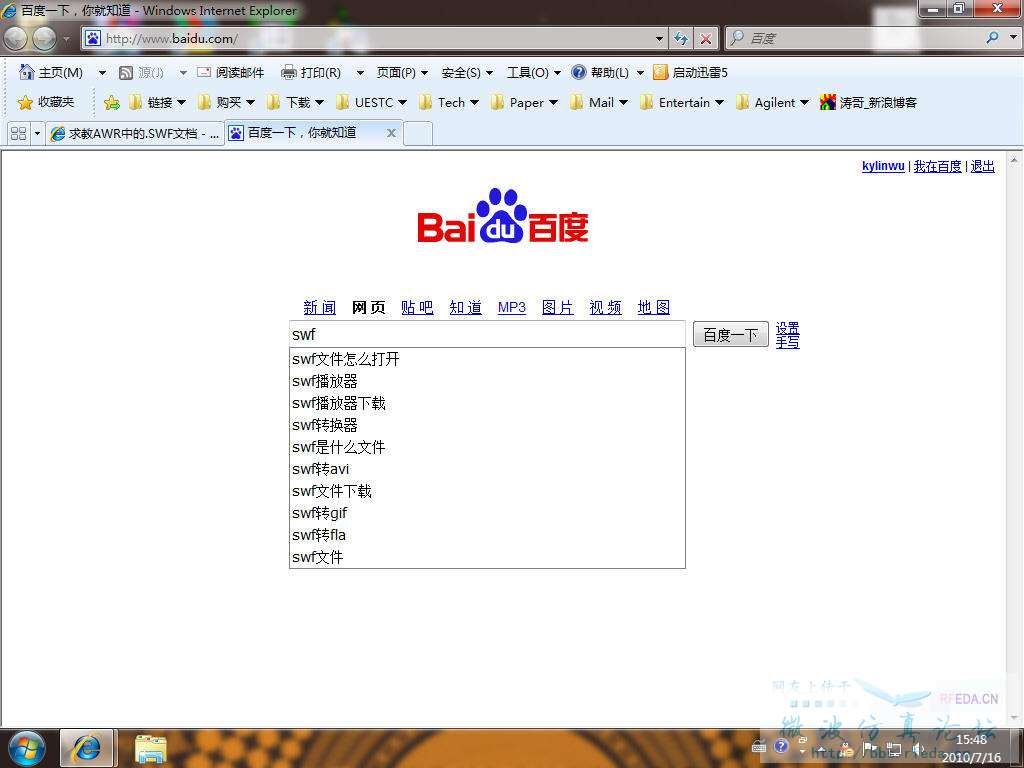Click the 设置 settings link
The height and width of the screenshot is (768, 1024).
[788, 328]
